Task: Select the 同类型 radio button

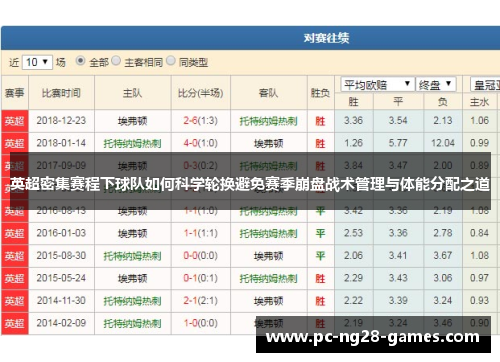Action: pyautogui.click(x=171, y=61)
